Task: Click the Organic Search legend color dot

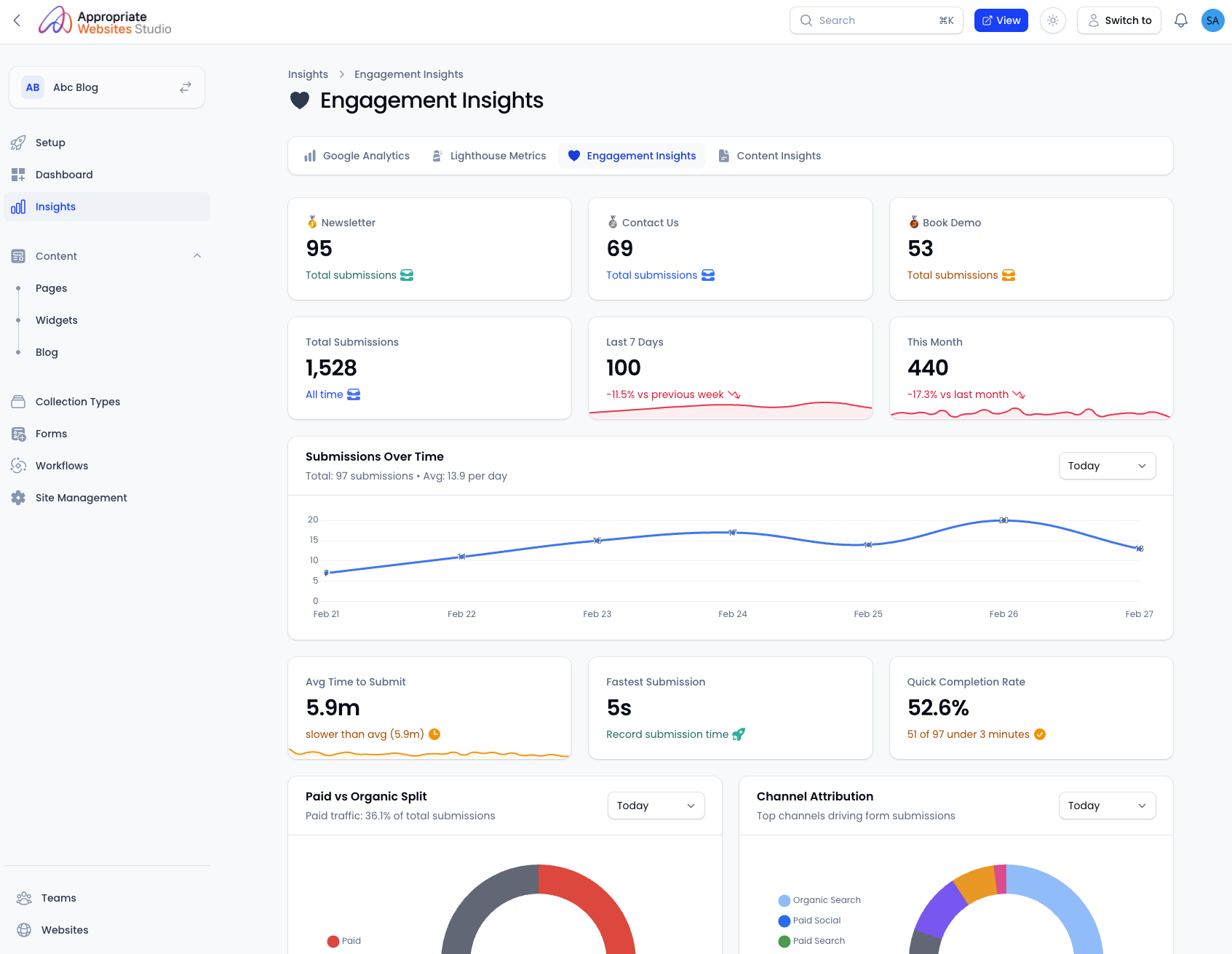Action: click(784, 900)
